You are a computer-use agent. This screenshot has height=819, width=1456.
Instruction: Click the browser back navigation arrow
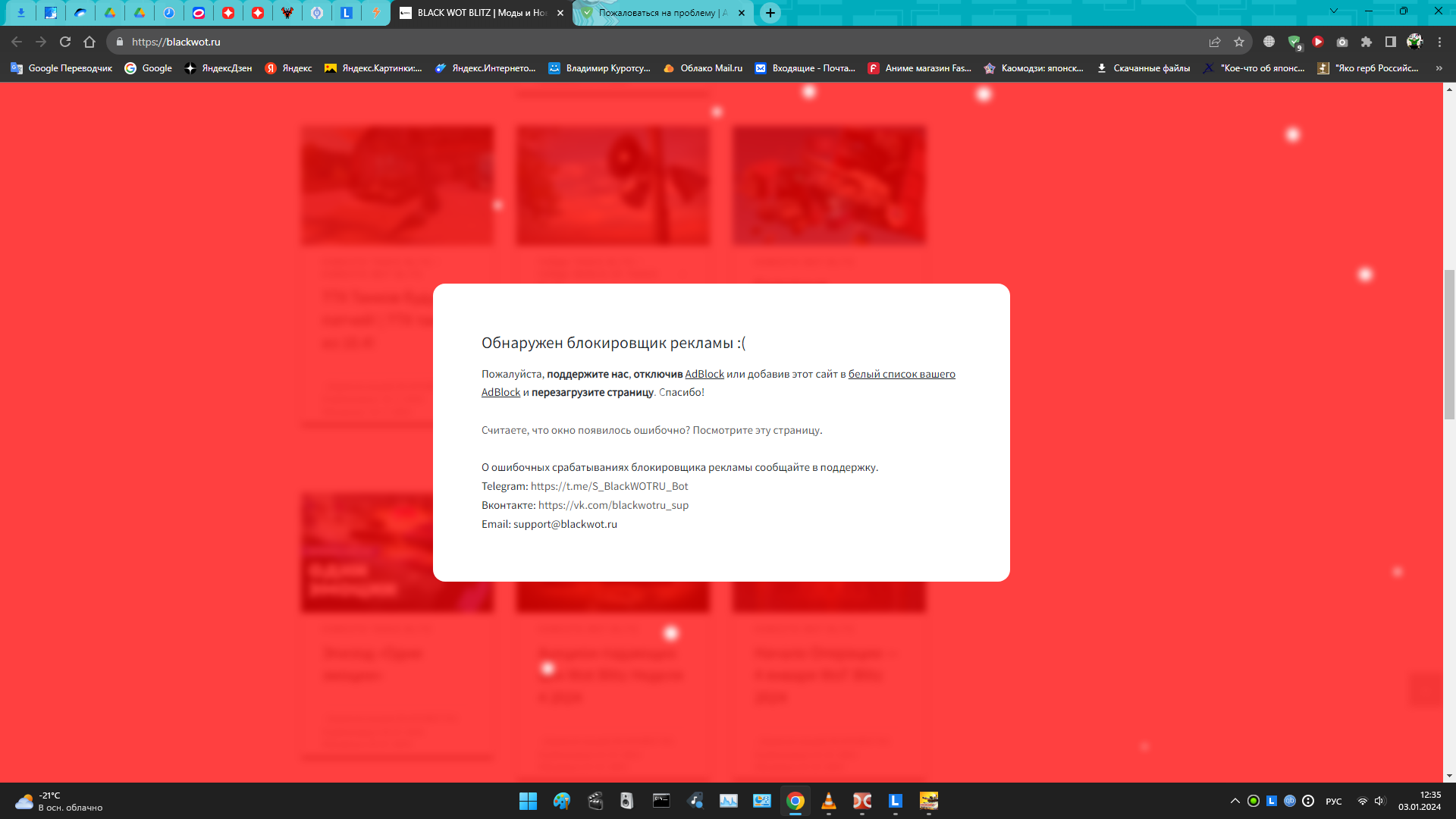17,42
